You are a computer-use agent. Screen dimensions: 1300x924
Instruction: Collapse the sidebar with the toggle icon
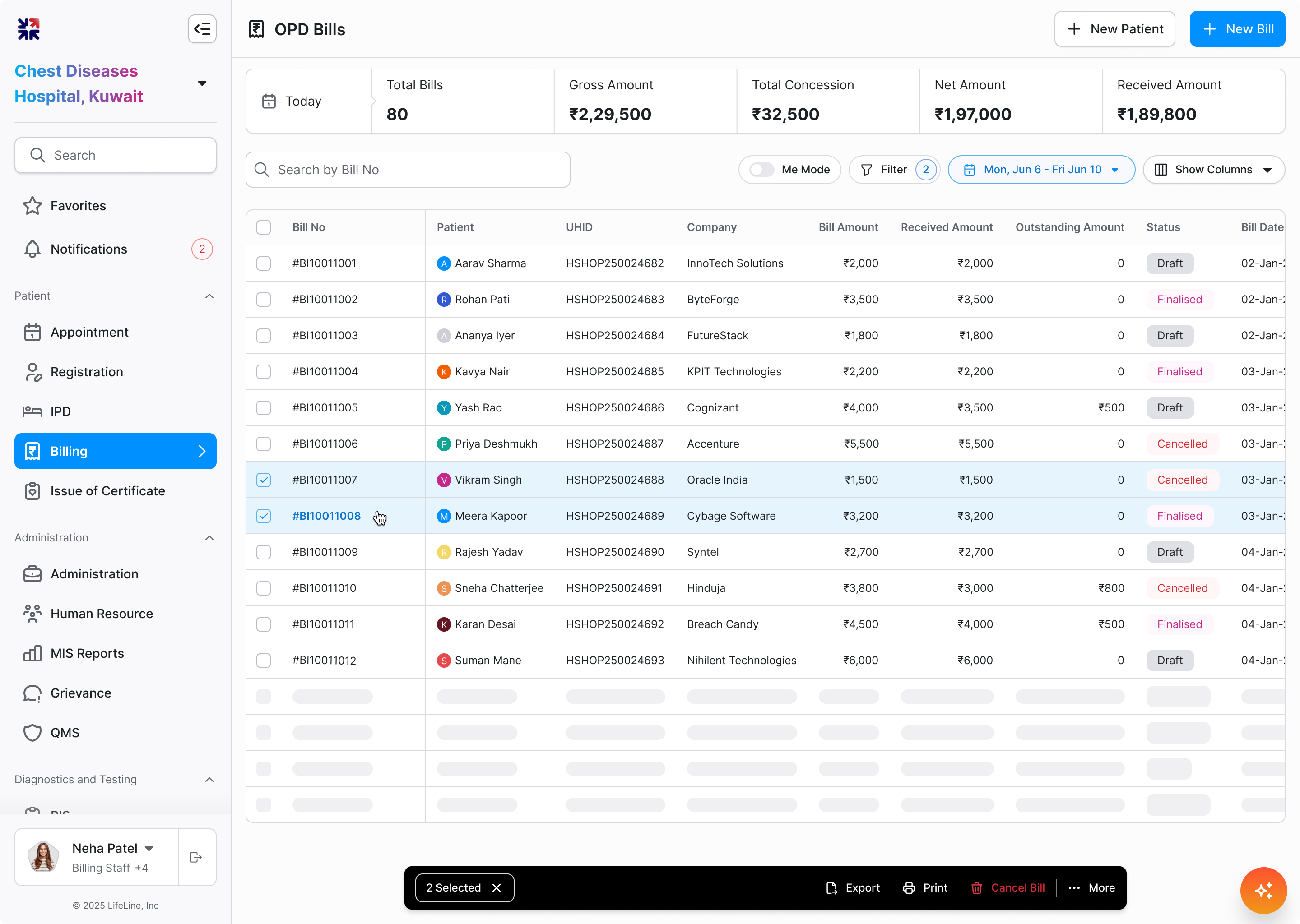click(x=202, y=29)
